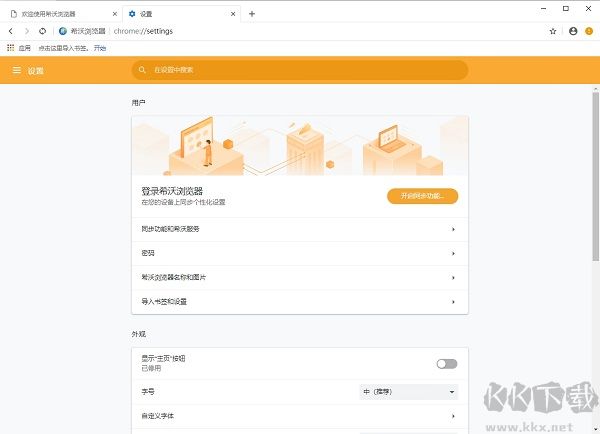600x434 pixels.
Task: Click the orange turn on sync button
Action: [422, 196]
